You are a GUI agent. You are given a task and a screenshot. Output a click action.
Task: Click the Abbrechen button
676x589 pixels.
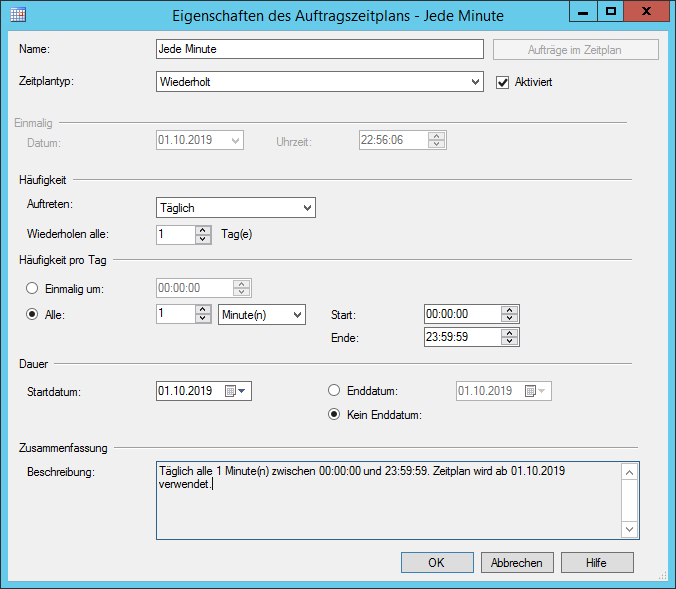point(517,563)
